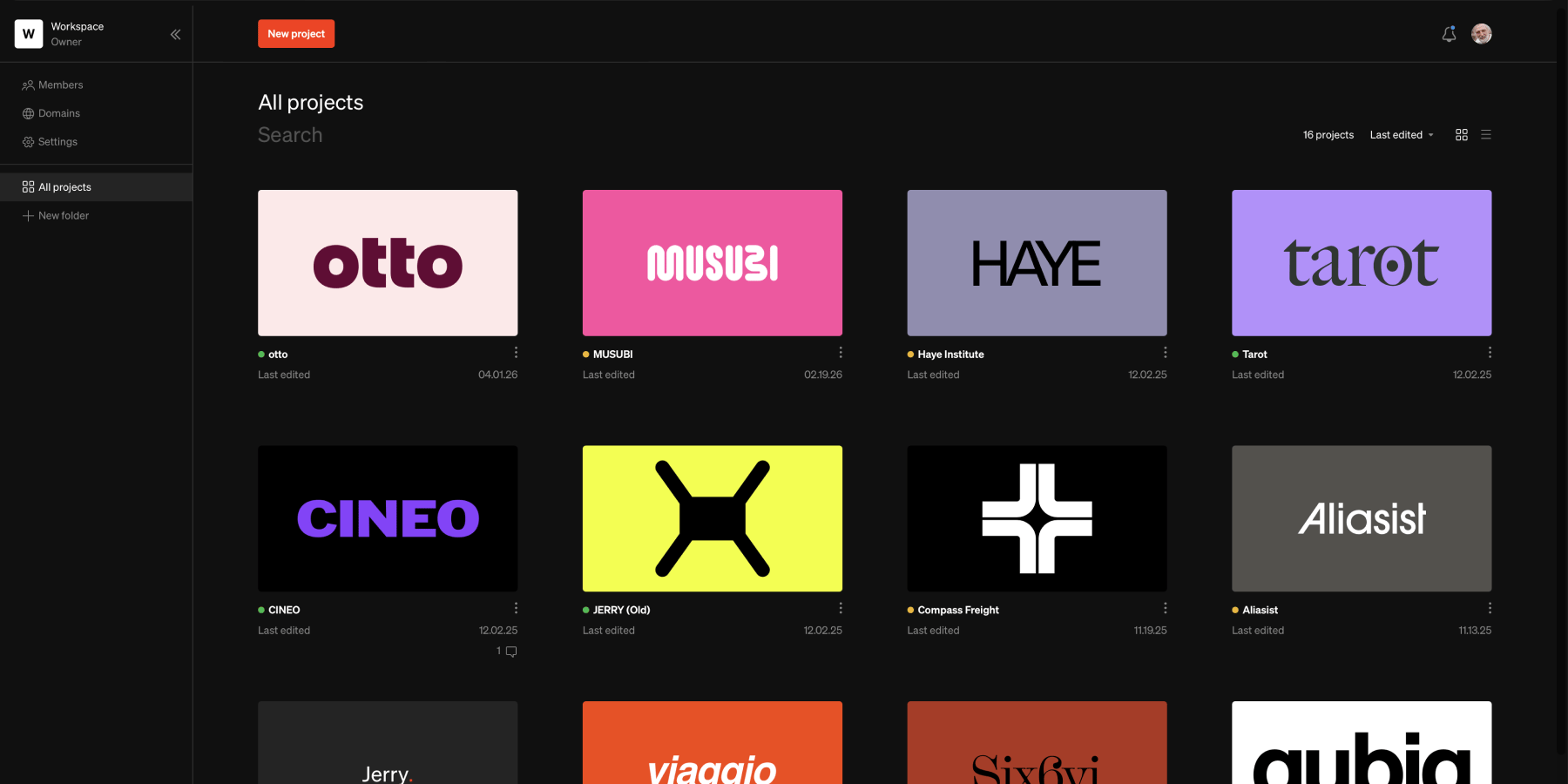1568x784 pixels.
Task: Open CINEO project options menu
Action: pyautogui.click(x=516, y=608)
